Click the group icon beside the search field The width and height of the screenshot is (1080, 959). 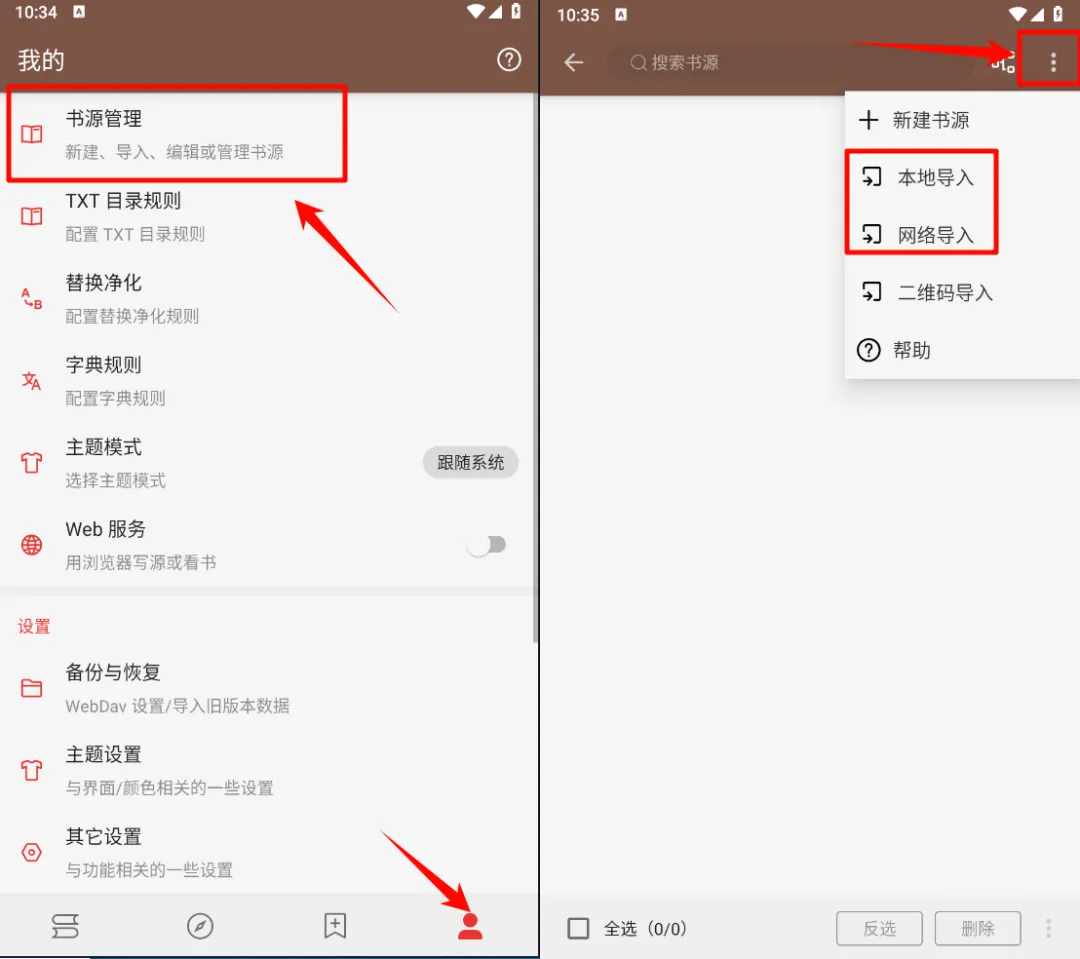[1003, 63]
